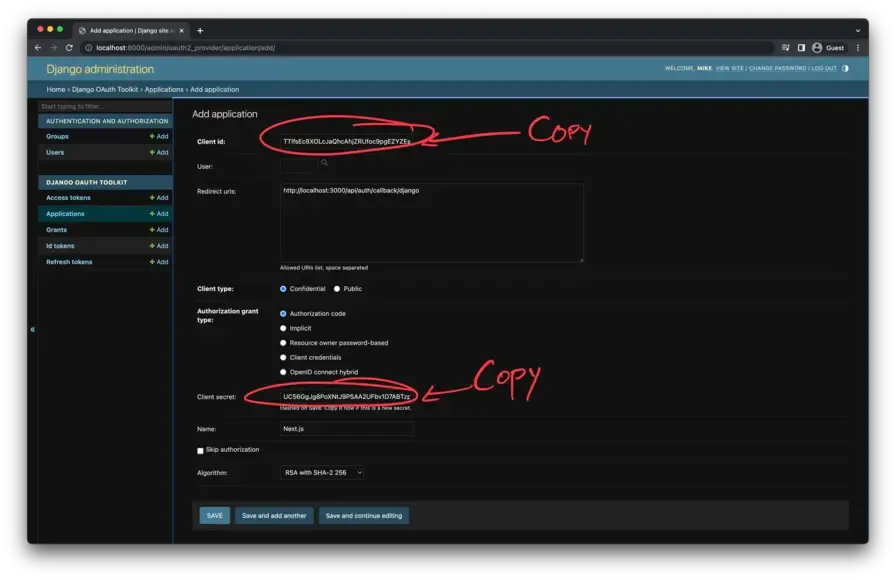Open the browser three-dot menu
The height and width of the screenshot is (580, 896).
858,48
